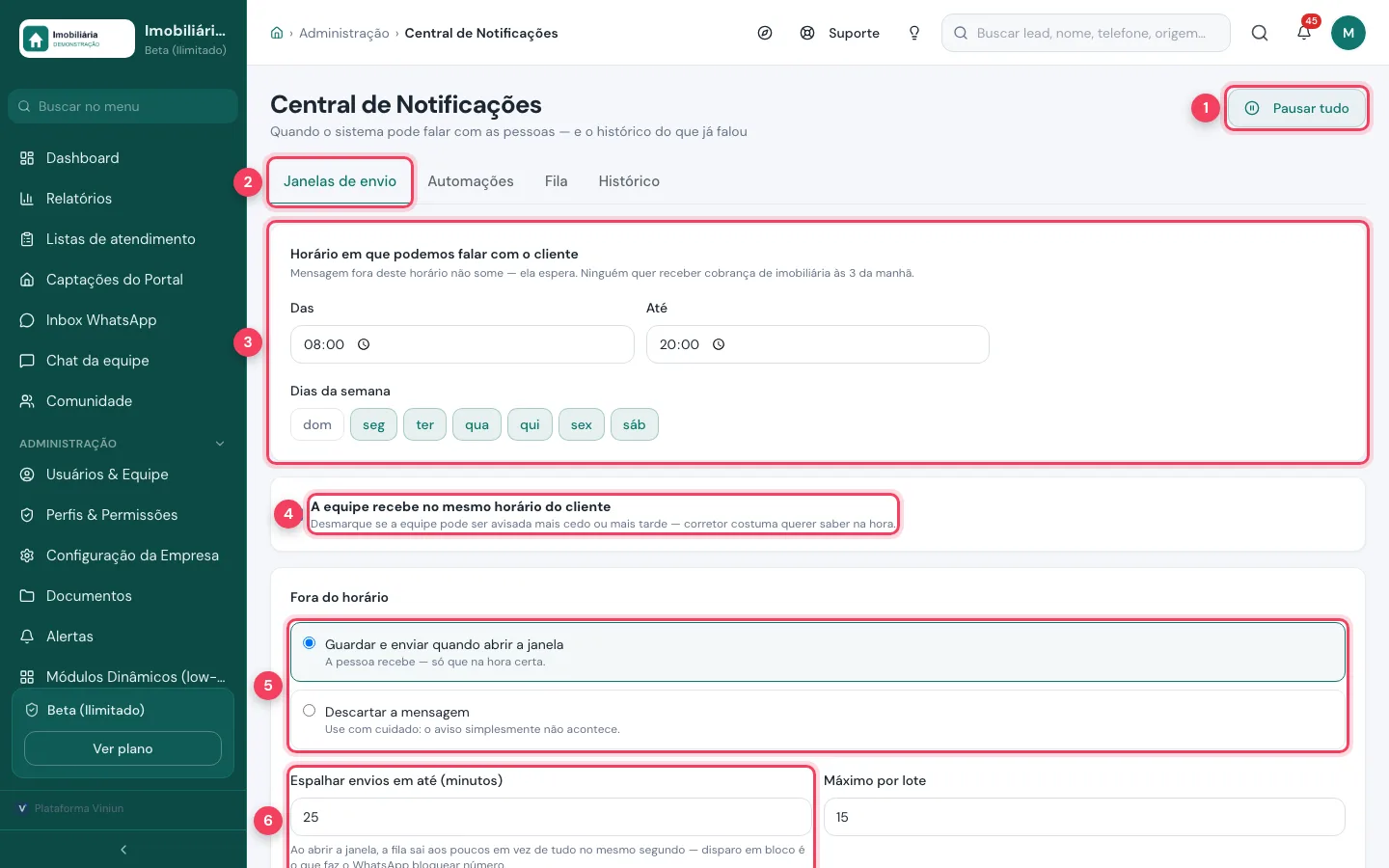The height and width of the screenshot is (868, 1389).
Task: Toggle the seg weekday chip
Action: [x=373, y=424]
